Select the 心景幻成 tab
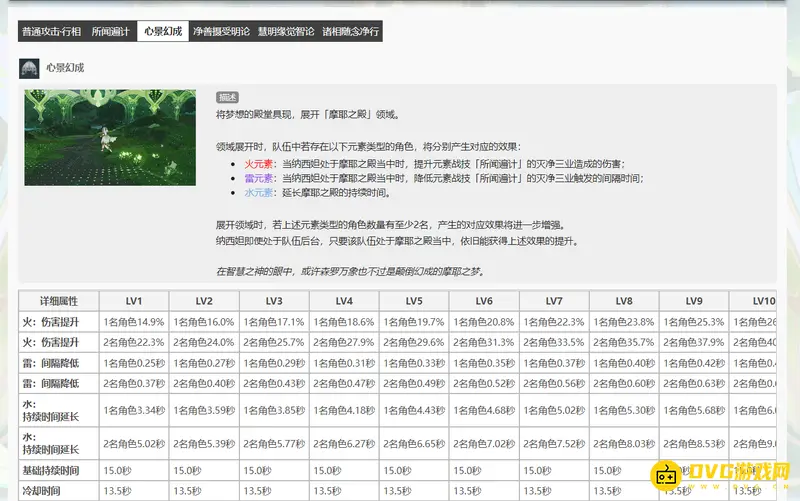 pos(163,32)
